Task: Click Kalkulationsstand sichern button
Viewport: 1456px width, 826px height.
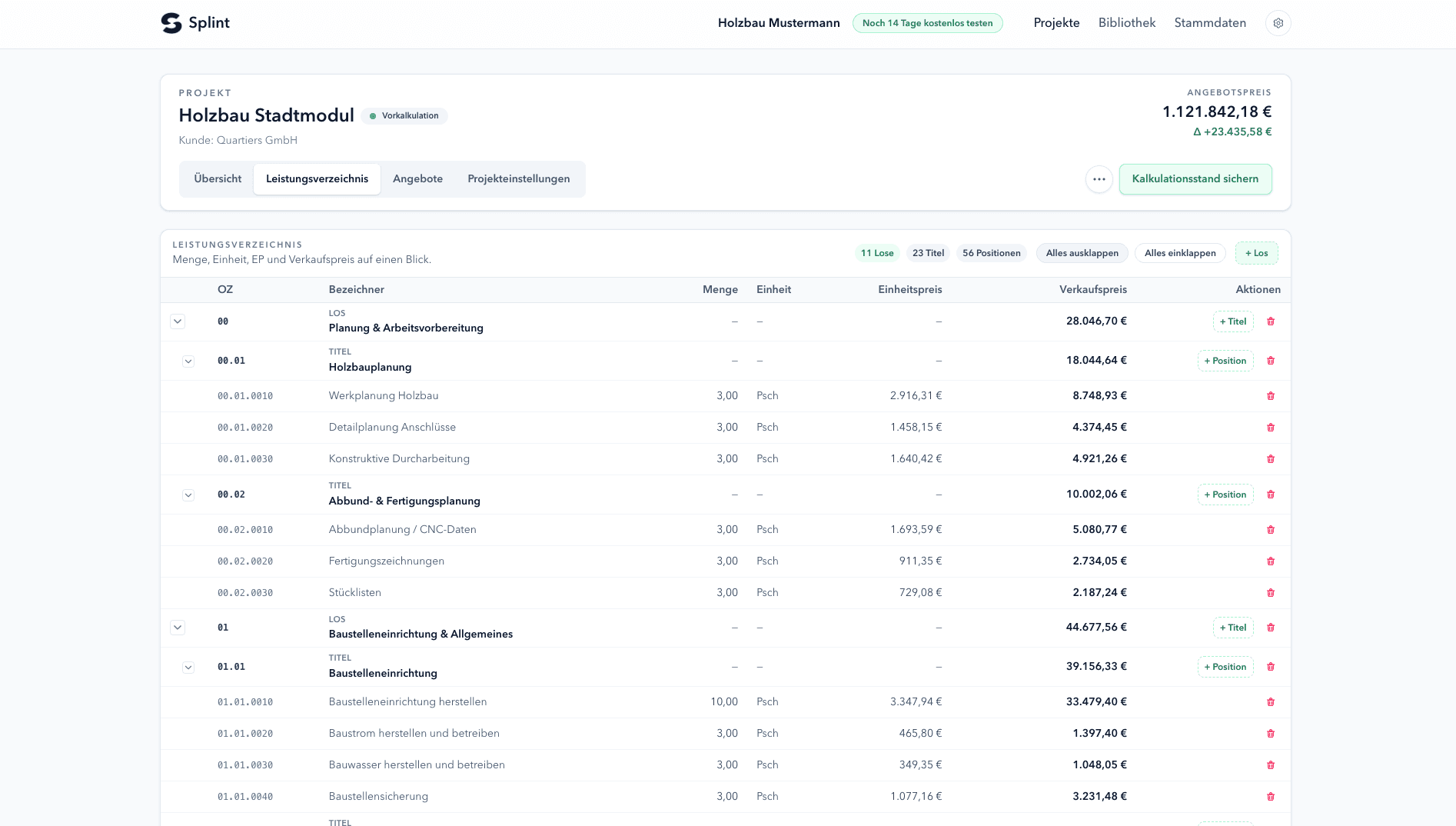Action: click(x=1195, y=179)
